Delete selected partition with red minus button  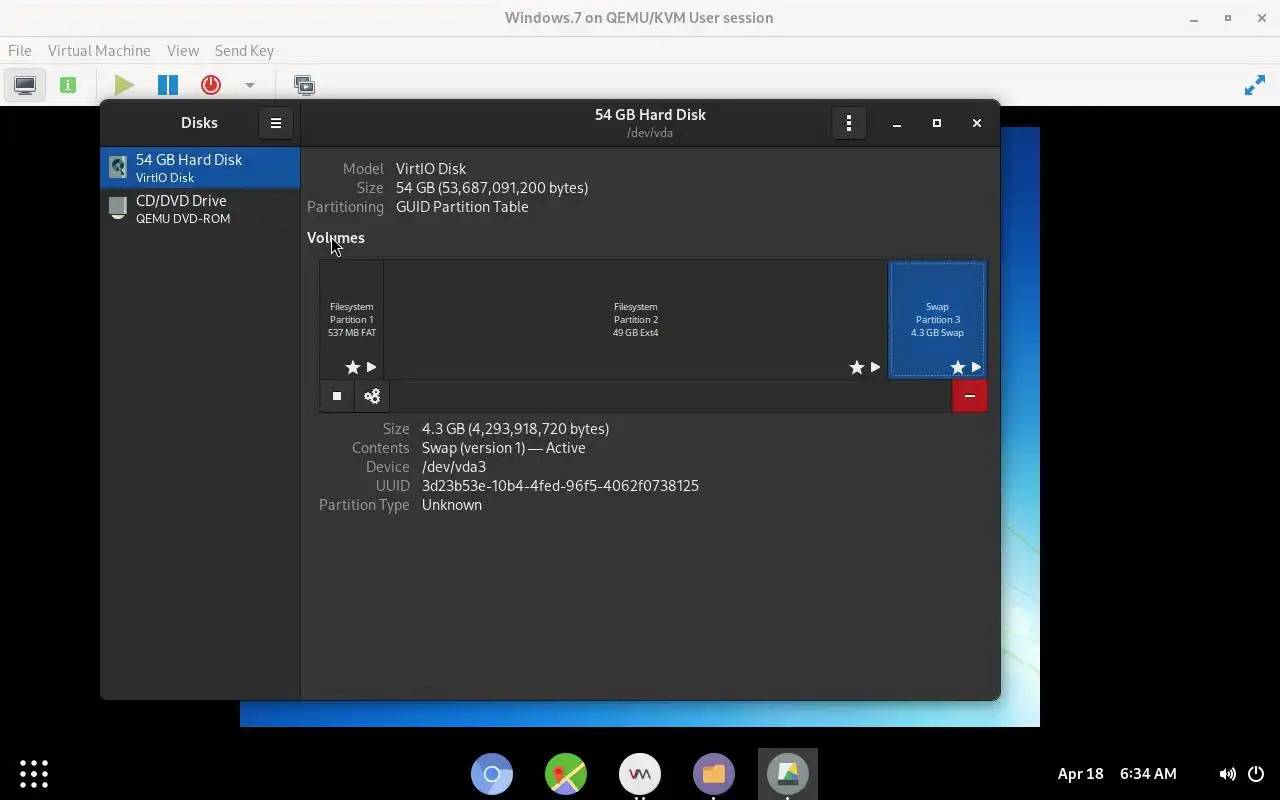(x=969, y=396)
